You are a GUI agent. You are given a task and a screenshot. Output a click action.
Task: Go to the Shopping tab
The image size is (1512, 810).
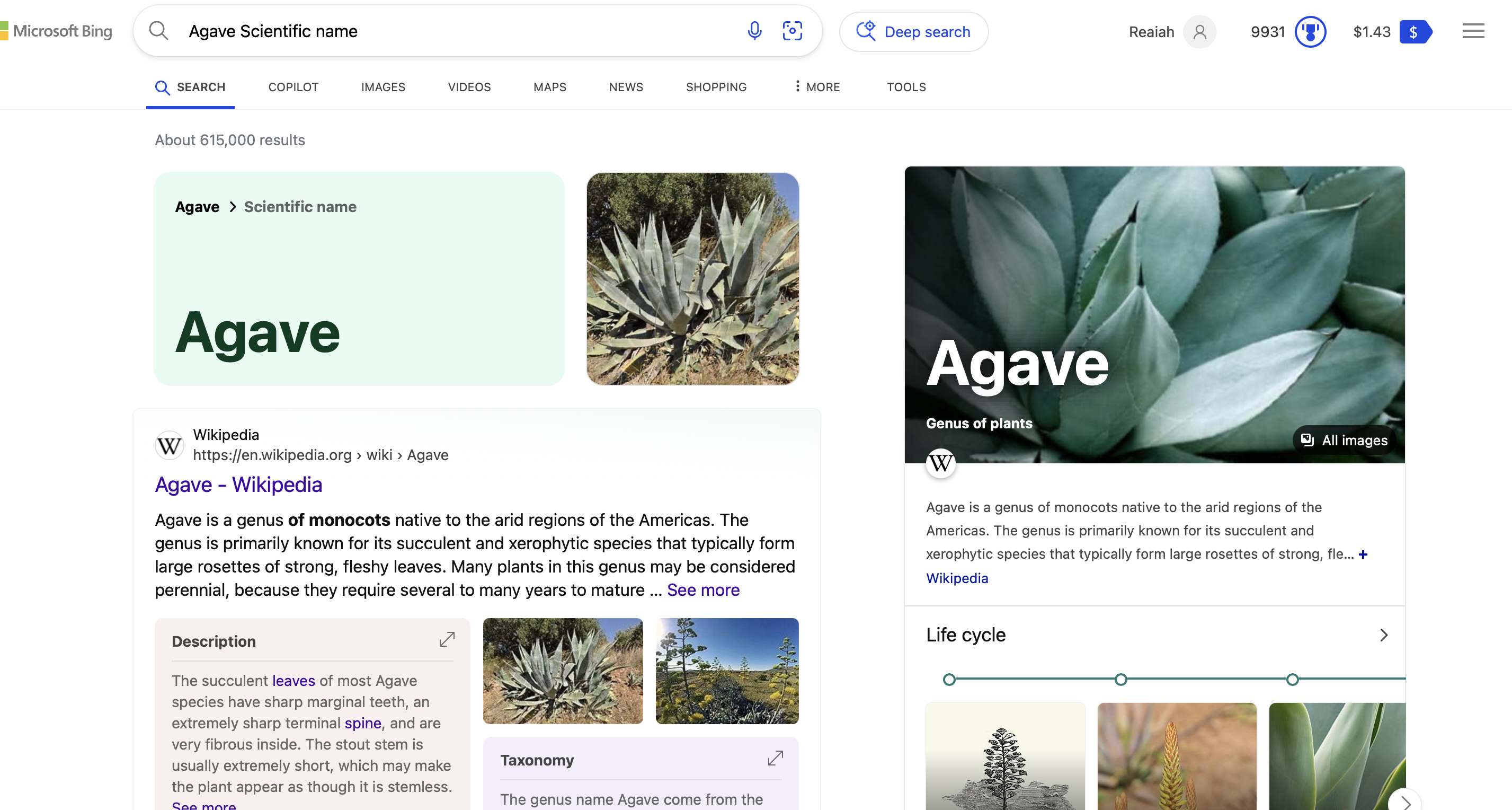716,87
